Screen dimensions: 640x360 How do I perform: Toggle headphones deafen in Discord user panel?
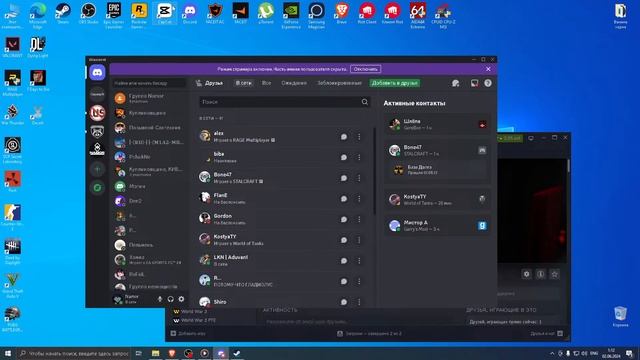(x=171, y=299)
